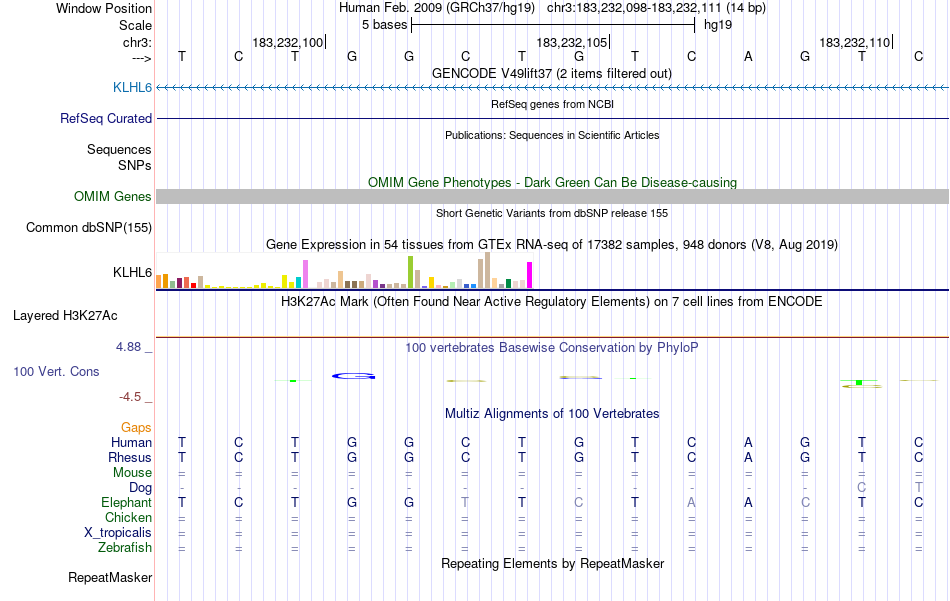This screenshot has height=601, width=950.
Task: Click the GENCODE V49lift37 track title
Action: [551, 73]
